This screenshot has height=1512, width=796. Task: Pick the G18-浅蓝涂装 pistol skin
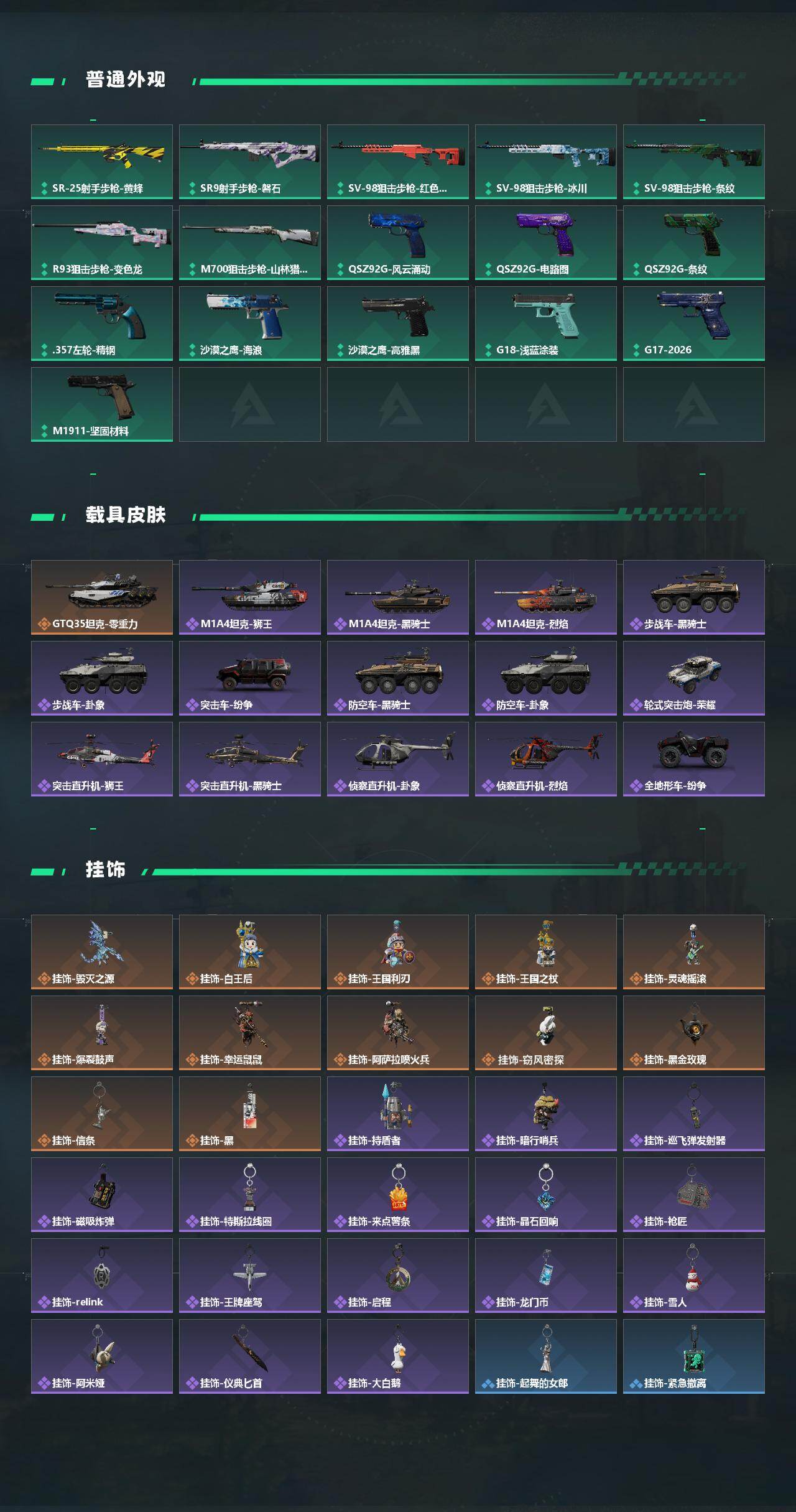pos(546,324)
